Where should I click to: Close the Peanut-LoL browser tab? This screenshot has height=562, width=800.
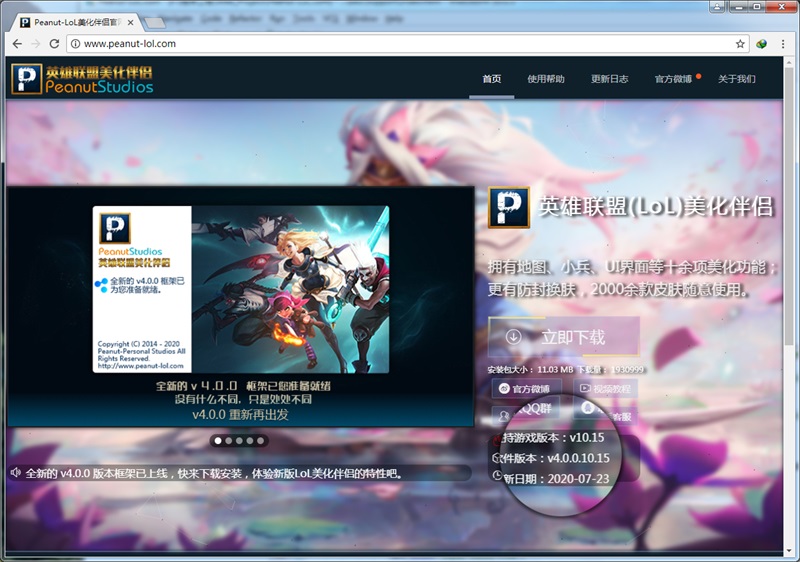tap(131, 22)
